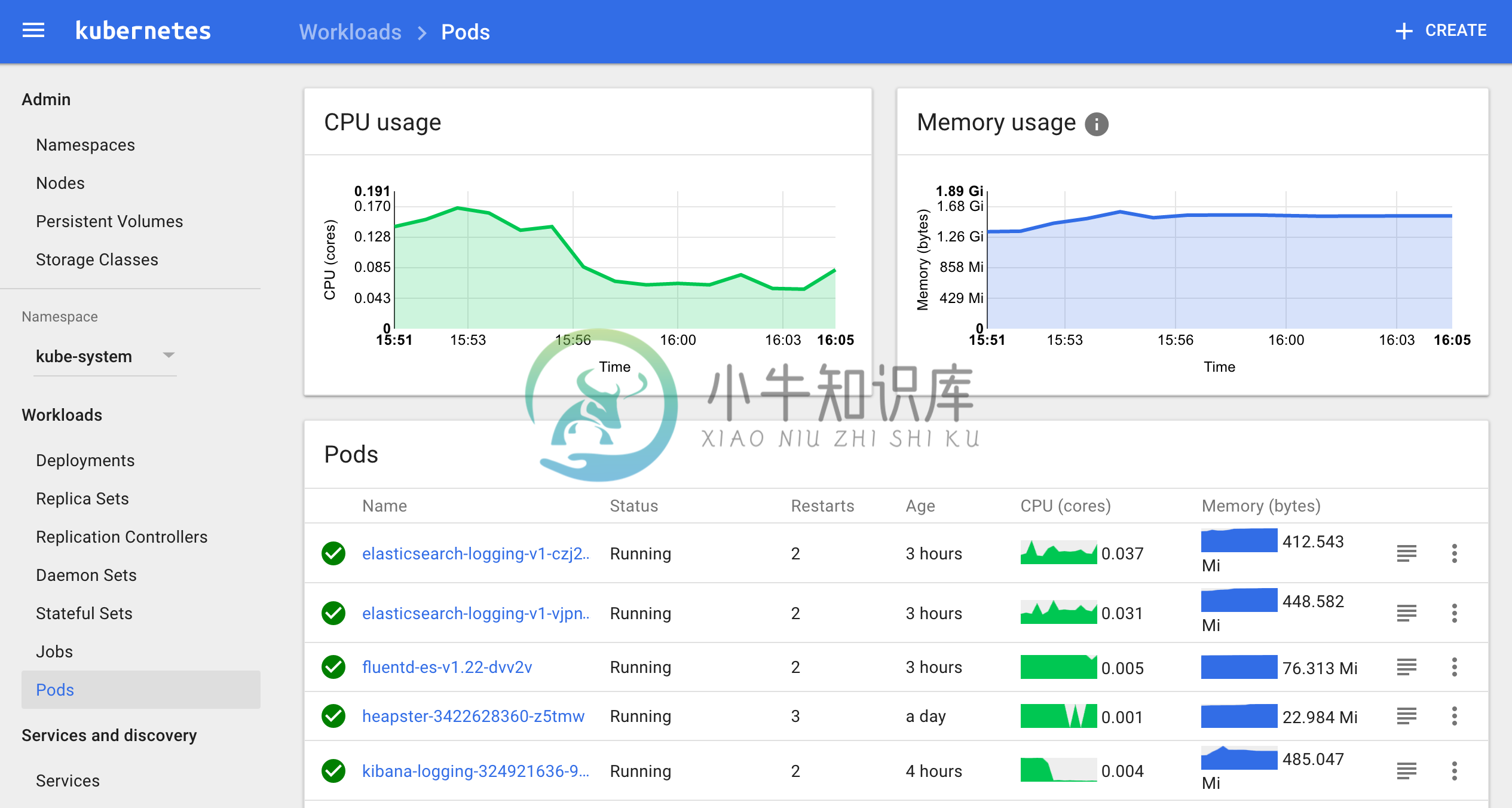Open more actions menu for elasticsearch-logging-v1-czj2
Viewport: 1512px width, 808px height.
[1455, 553]
